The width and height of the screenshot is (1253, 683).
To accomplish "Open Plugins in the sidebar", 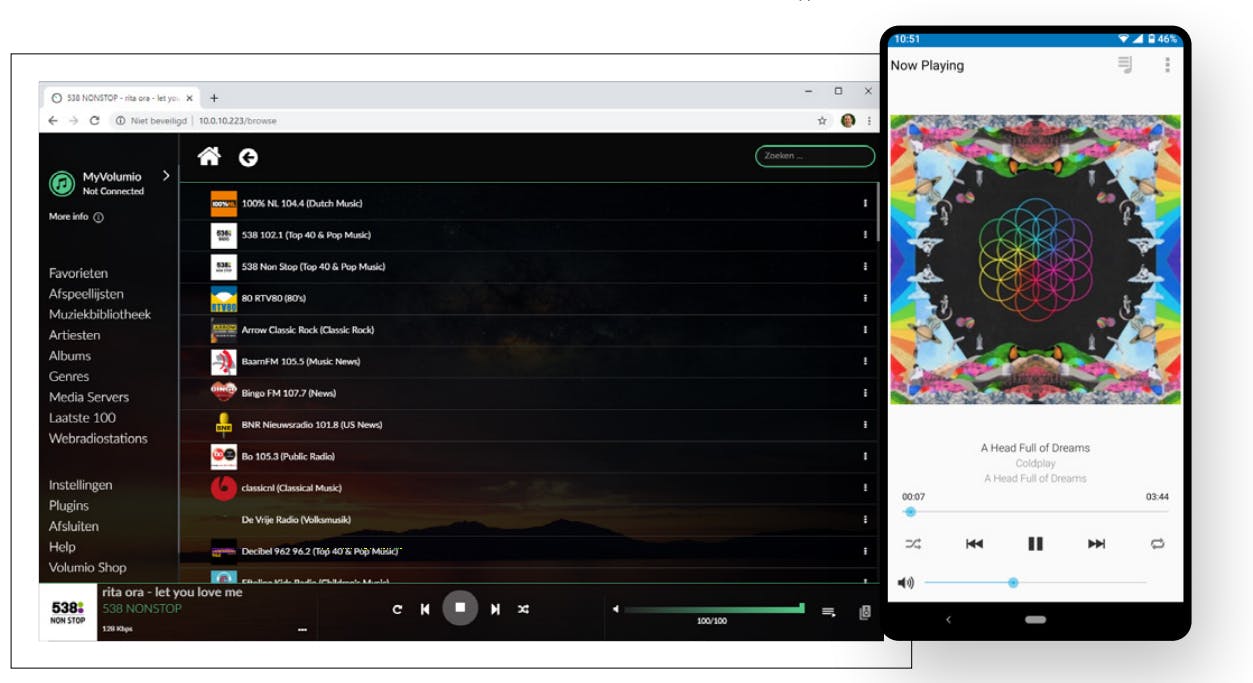I will (69, 506).
